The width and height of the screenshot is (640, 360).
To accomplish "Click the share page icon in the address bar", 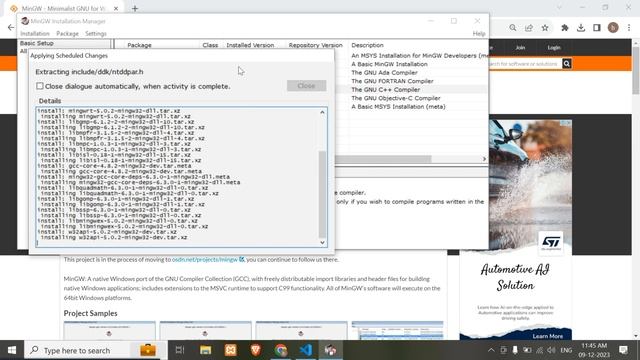I will (x=529, y=27).
